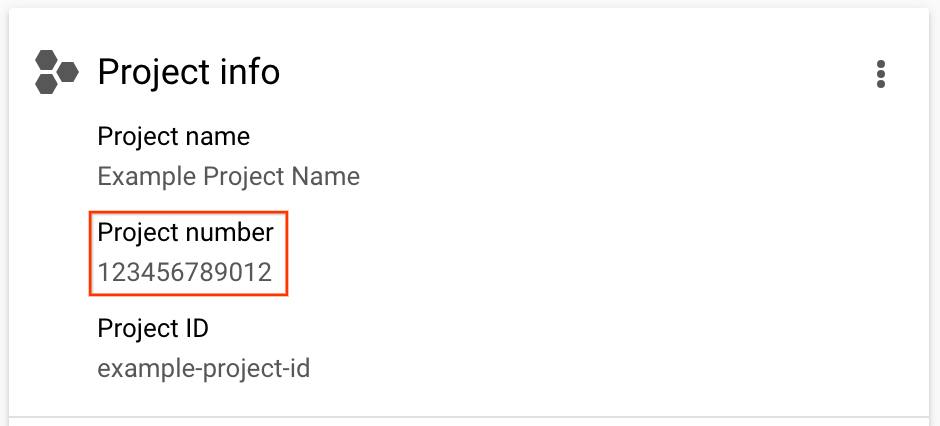Click the blank card area beside the project ID

600,350
